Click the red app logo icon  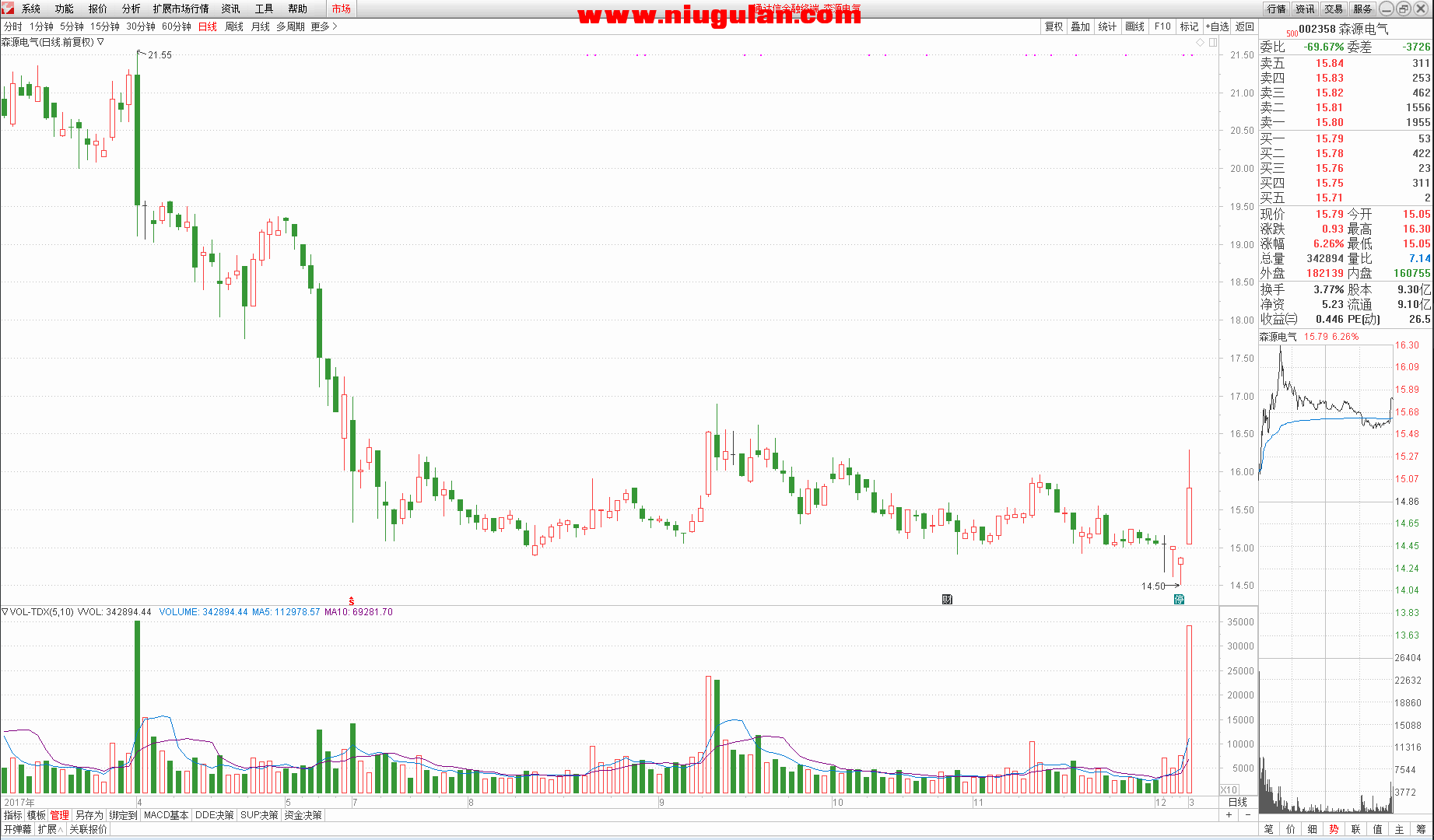click(x=7, y=8)
